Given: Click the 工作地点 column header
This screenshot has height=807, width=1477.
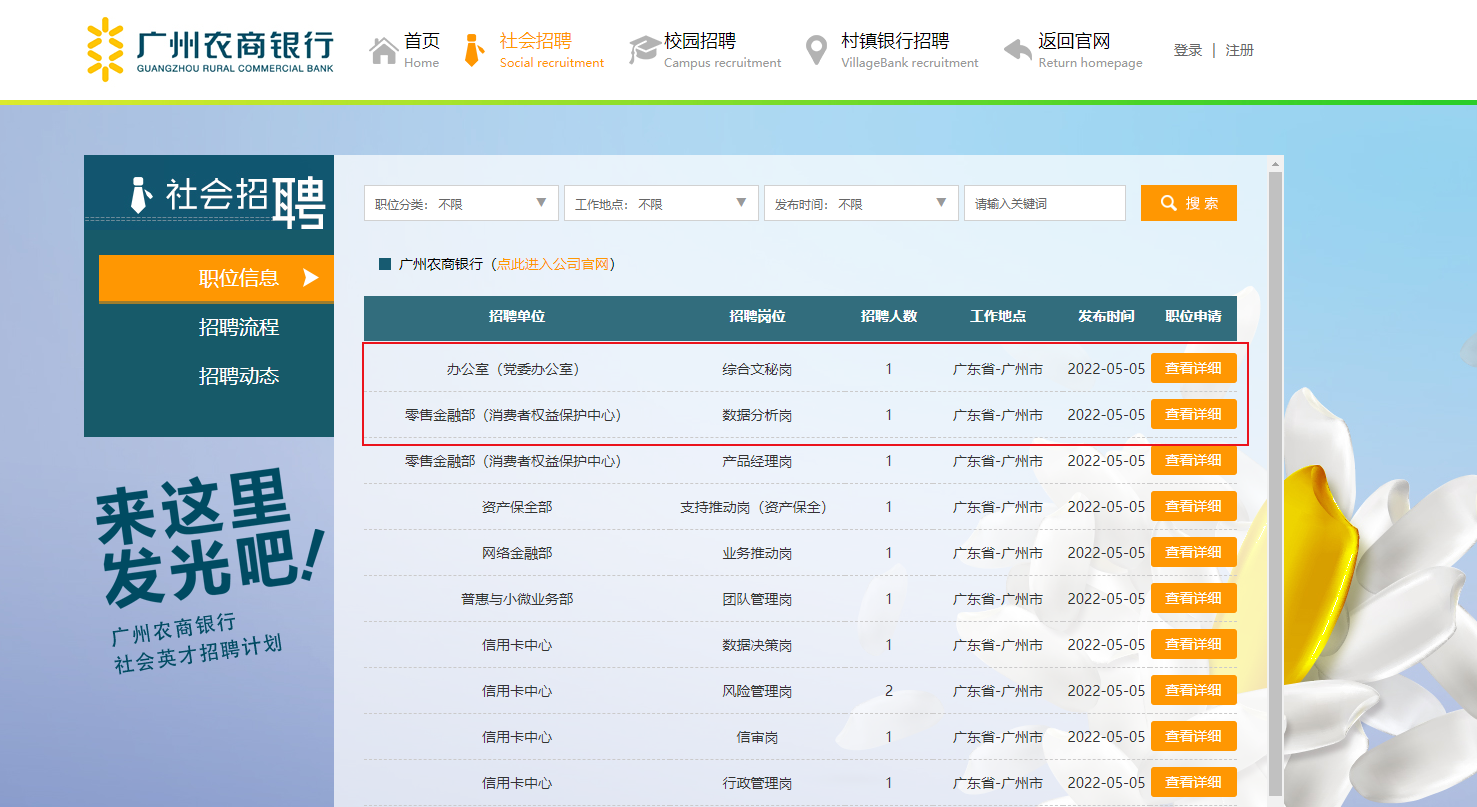Looking at the screenshot, I should coord(998,316).
